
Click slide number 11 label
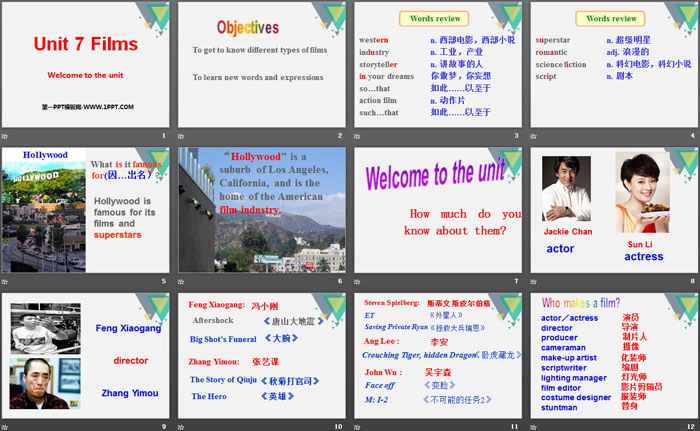coord(514,427)
